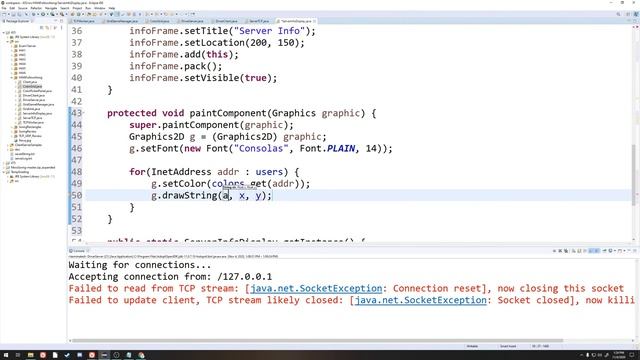Image resolution: width=640 pixels, height=360 pixels.
Task: Switch to the GridGameManager.java editor tab
Action: pyautogui.click(x=122, y=21)
